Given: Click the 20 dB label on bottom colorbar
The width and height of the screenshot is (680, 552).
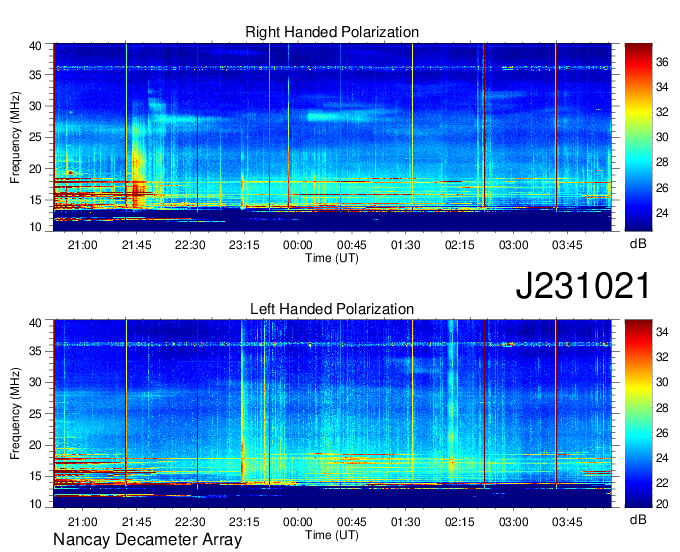Looking at the screenshot, I should (662, 504).
